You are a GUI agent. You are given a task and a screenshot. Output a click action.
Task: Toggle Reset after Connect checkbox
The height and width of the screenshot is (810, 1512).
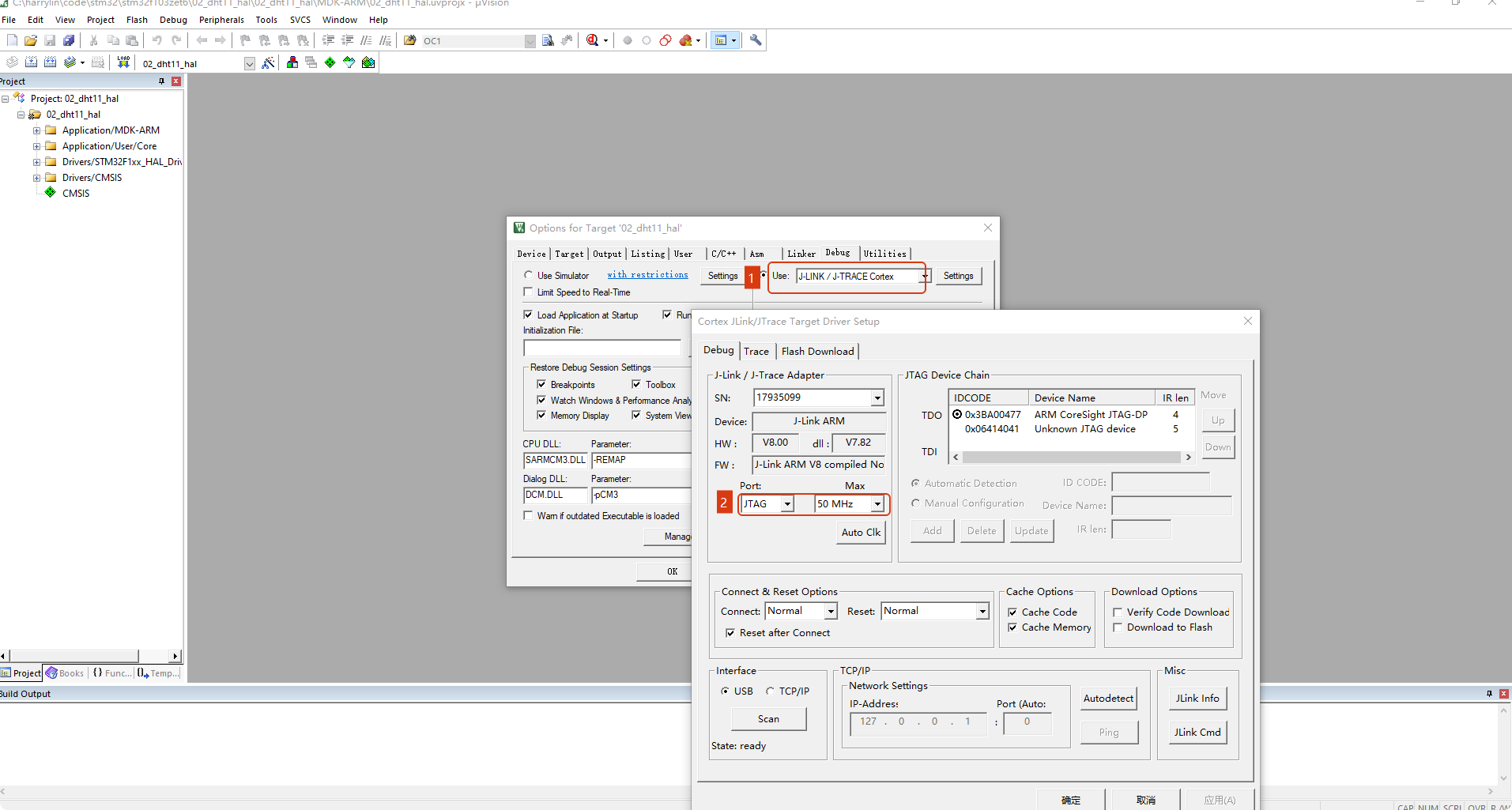point(730,633)
